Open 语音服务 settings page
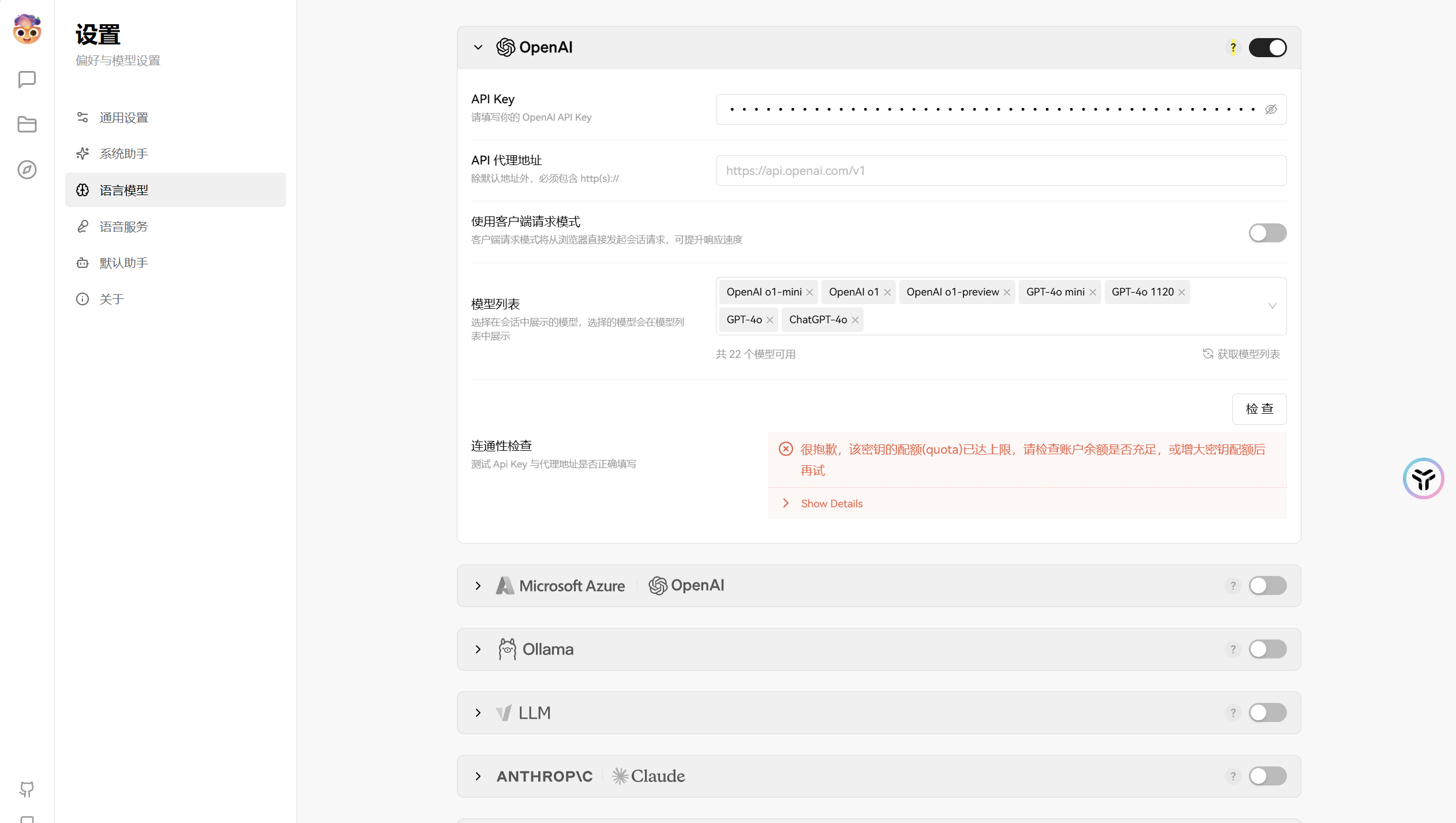Image resolution: width=1456 pixels, height=823 pixels. coord(175,226)
